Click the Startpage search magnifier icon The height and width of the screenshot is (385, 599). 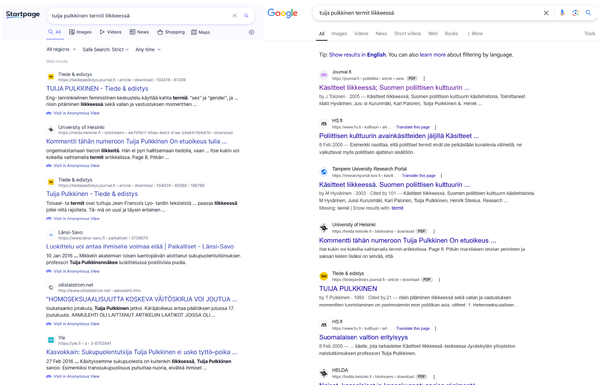point(246,16)
